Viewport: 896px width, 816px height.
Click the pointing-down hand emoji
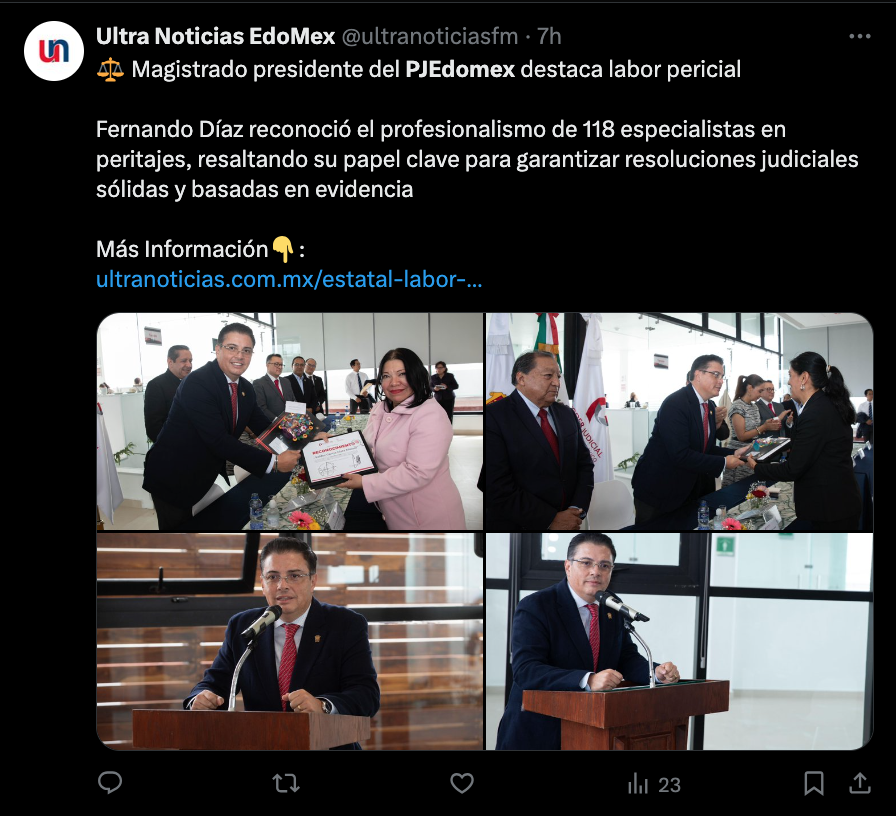[282, 249]
